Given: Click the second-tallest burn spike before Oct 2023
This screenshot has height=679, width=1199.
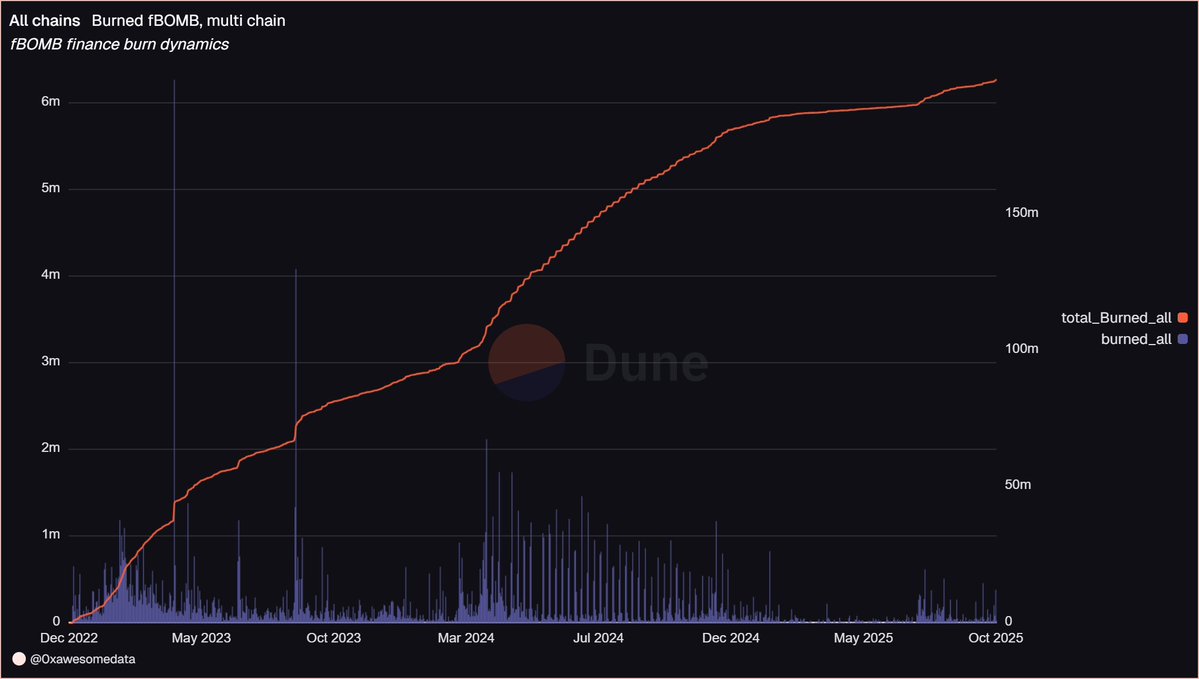Looking at the screenshot, I should click(x=296, y=445).
